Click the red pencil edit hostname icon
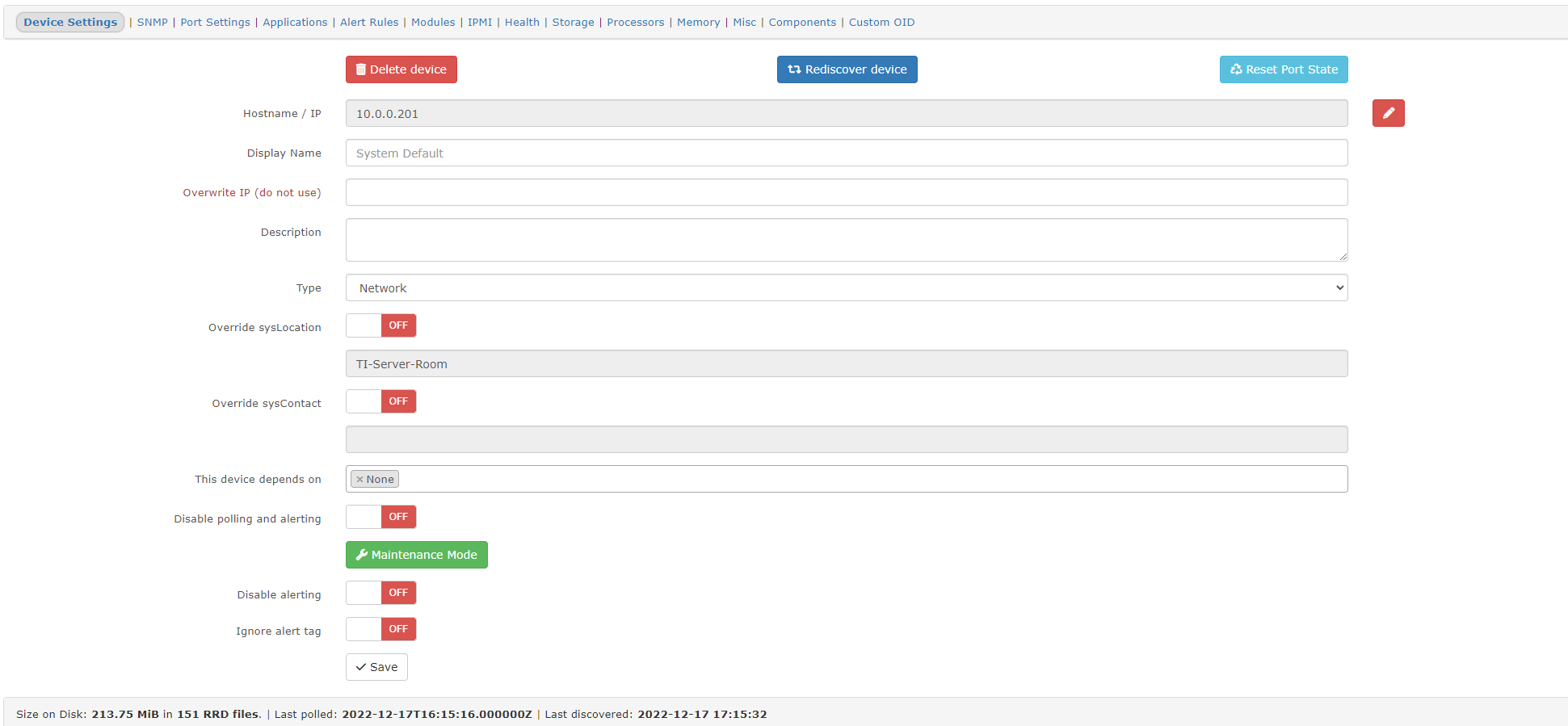This screenshot has height=726, width=1568. [x=1388, y=113]
